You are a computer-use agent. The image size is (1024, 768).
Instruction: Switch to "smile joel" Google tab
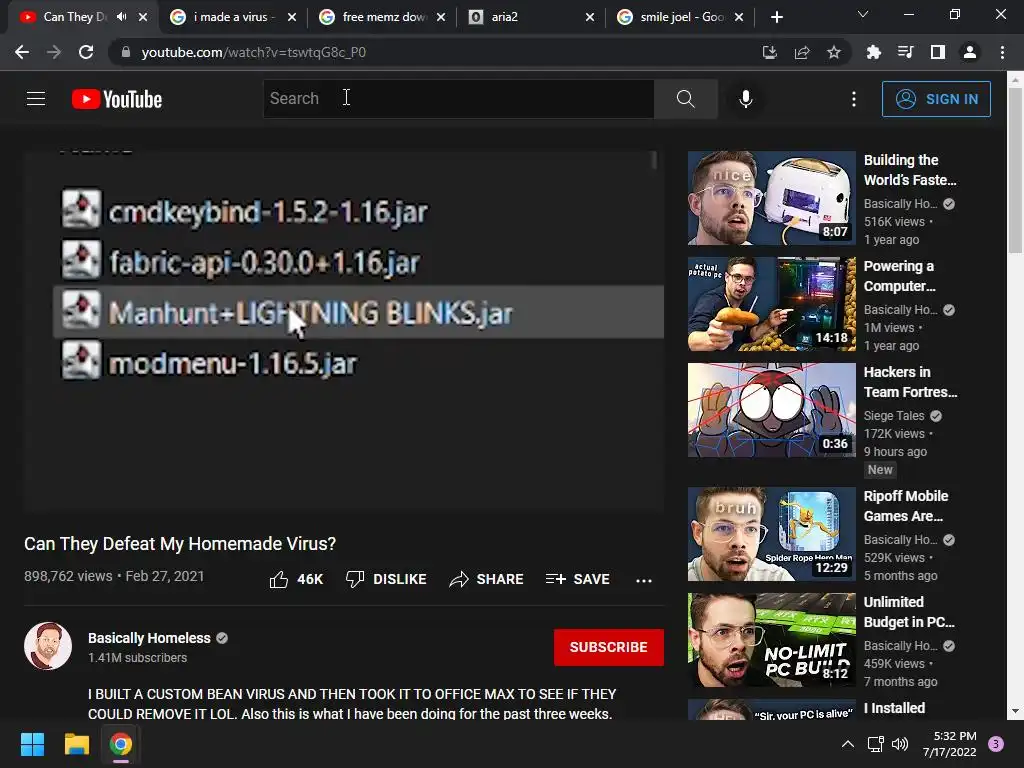[679, 17]
